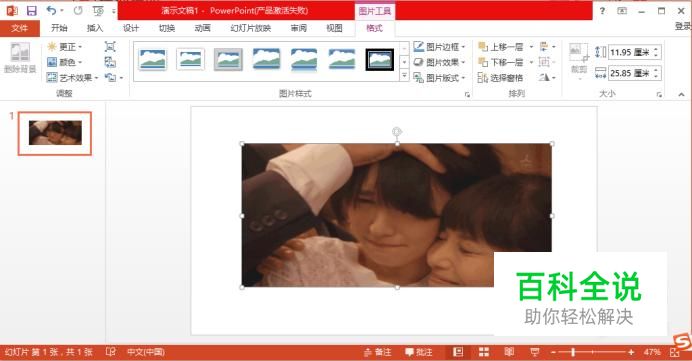Click the compress pictures icon
Viewport: 692px width, 361px height.
tap(110, 46)
